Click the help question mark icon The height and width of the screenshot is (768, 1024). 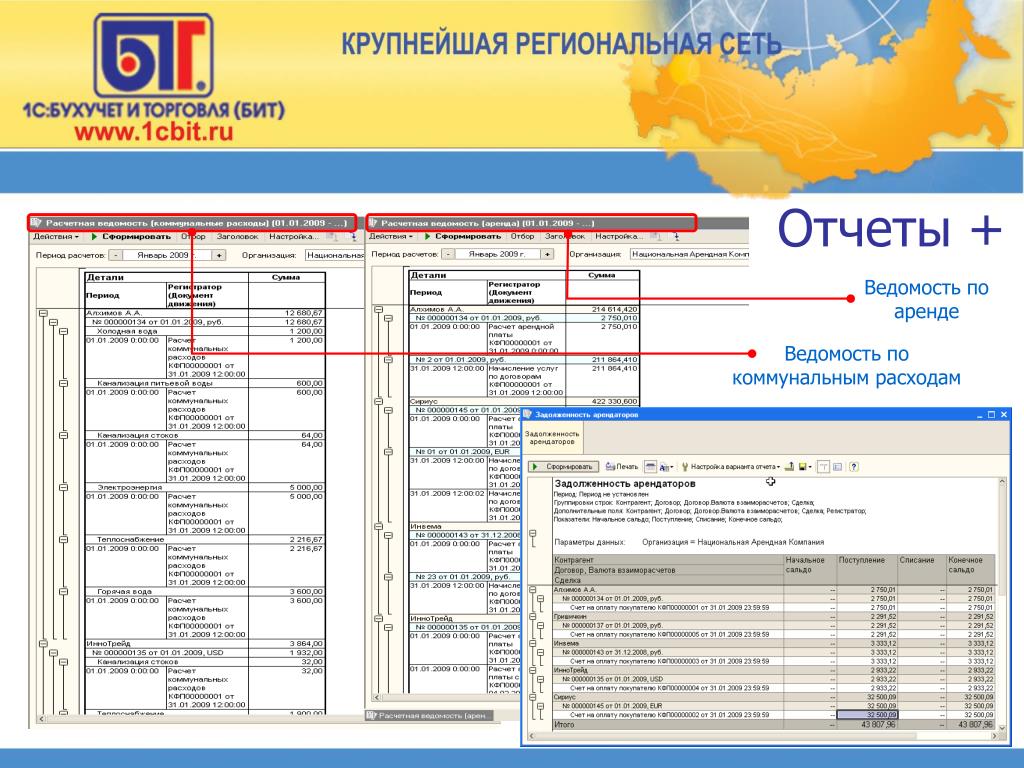click(854, 467)
